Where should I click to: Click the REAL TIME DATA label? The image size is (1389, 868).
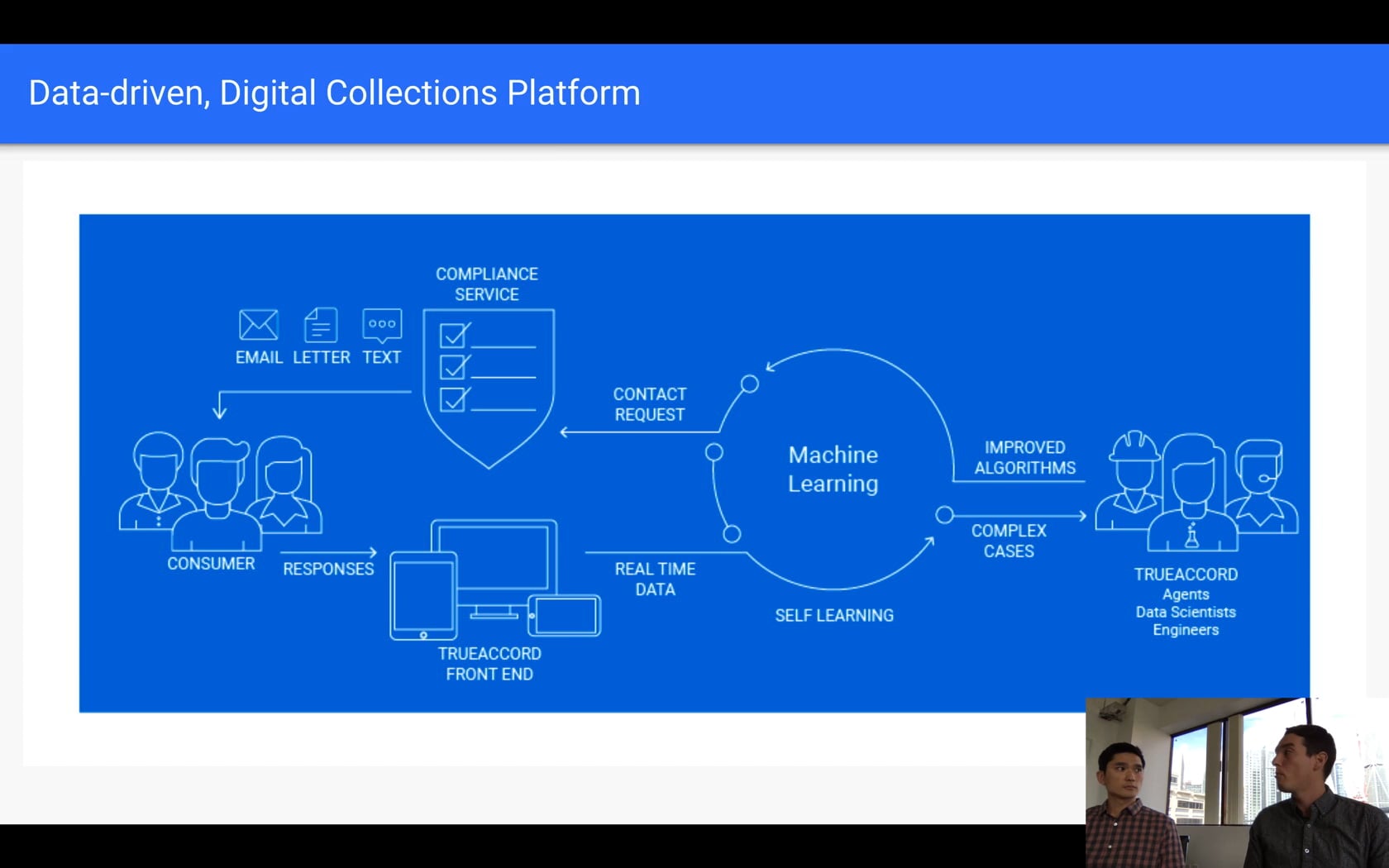click(655, 579)
